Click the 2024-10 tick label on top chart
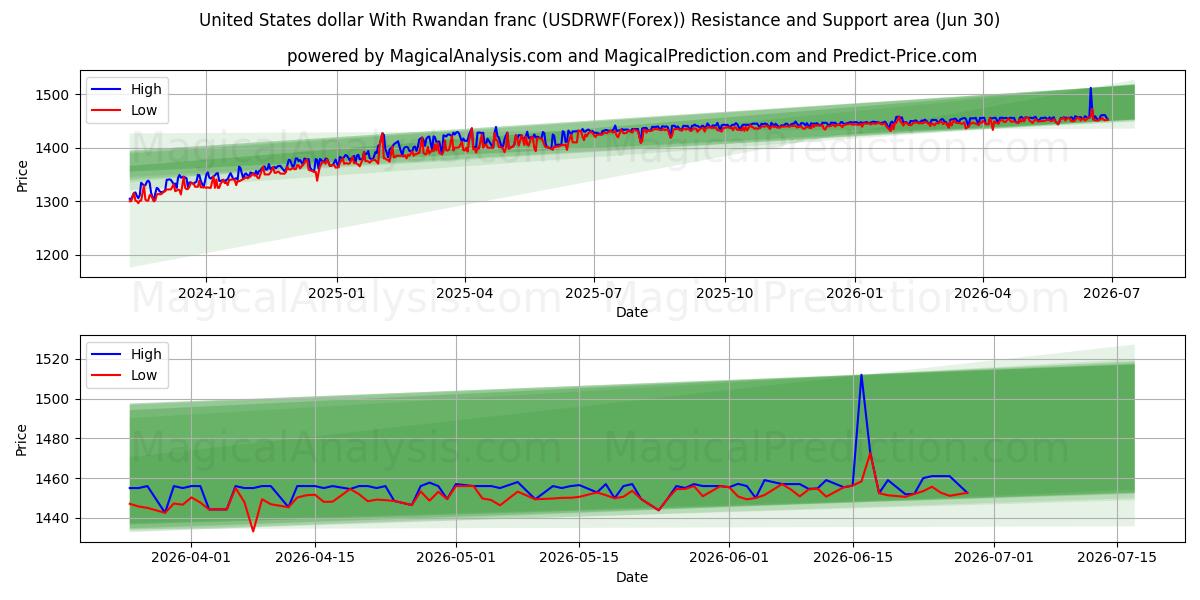Screen dimensions: 1200x600 click(206, 293)
